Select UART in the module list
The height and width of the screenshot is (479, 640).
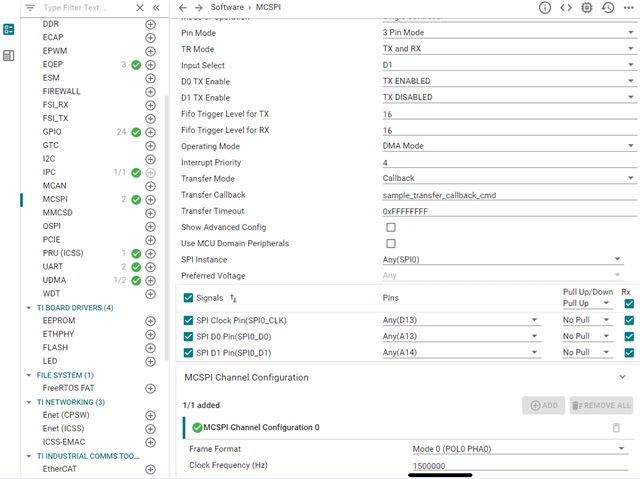[x=51, y=267]
